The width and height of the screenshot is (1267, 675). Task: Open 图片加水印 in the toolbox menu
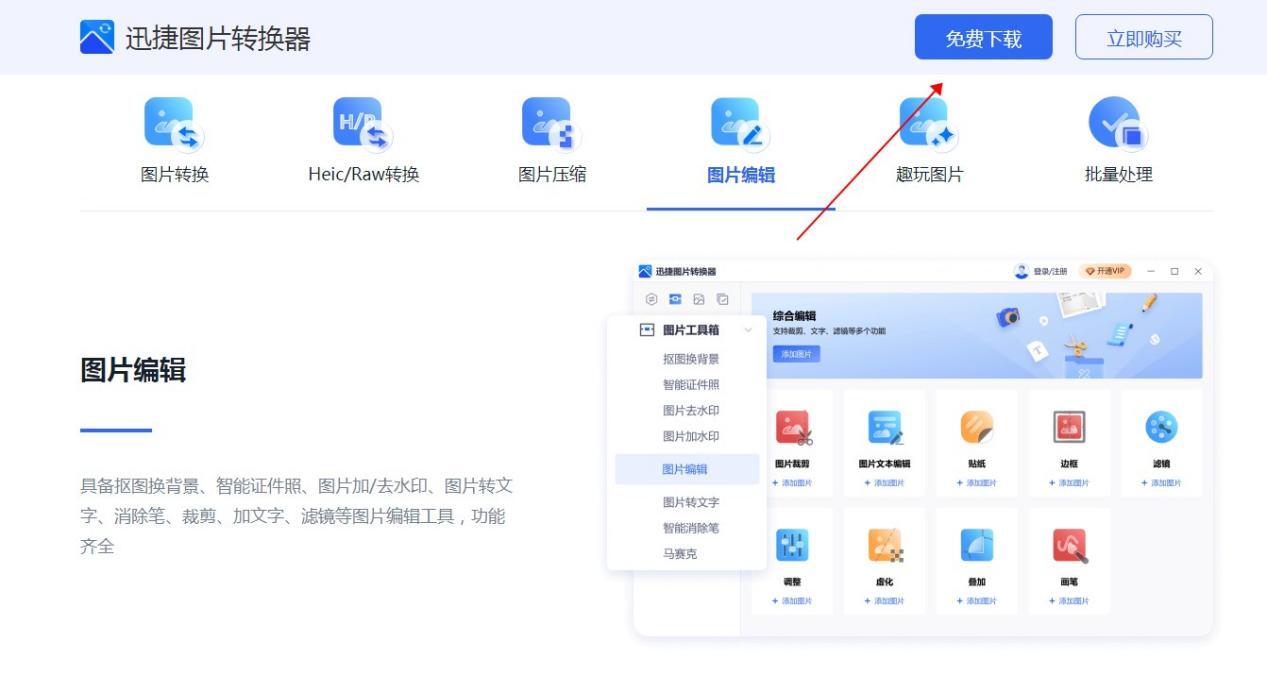click(x=690, y=437)
